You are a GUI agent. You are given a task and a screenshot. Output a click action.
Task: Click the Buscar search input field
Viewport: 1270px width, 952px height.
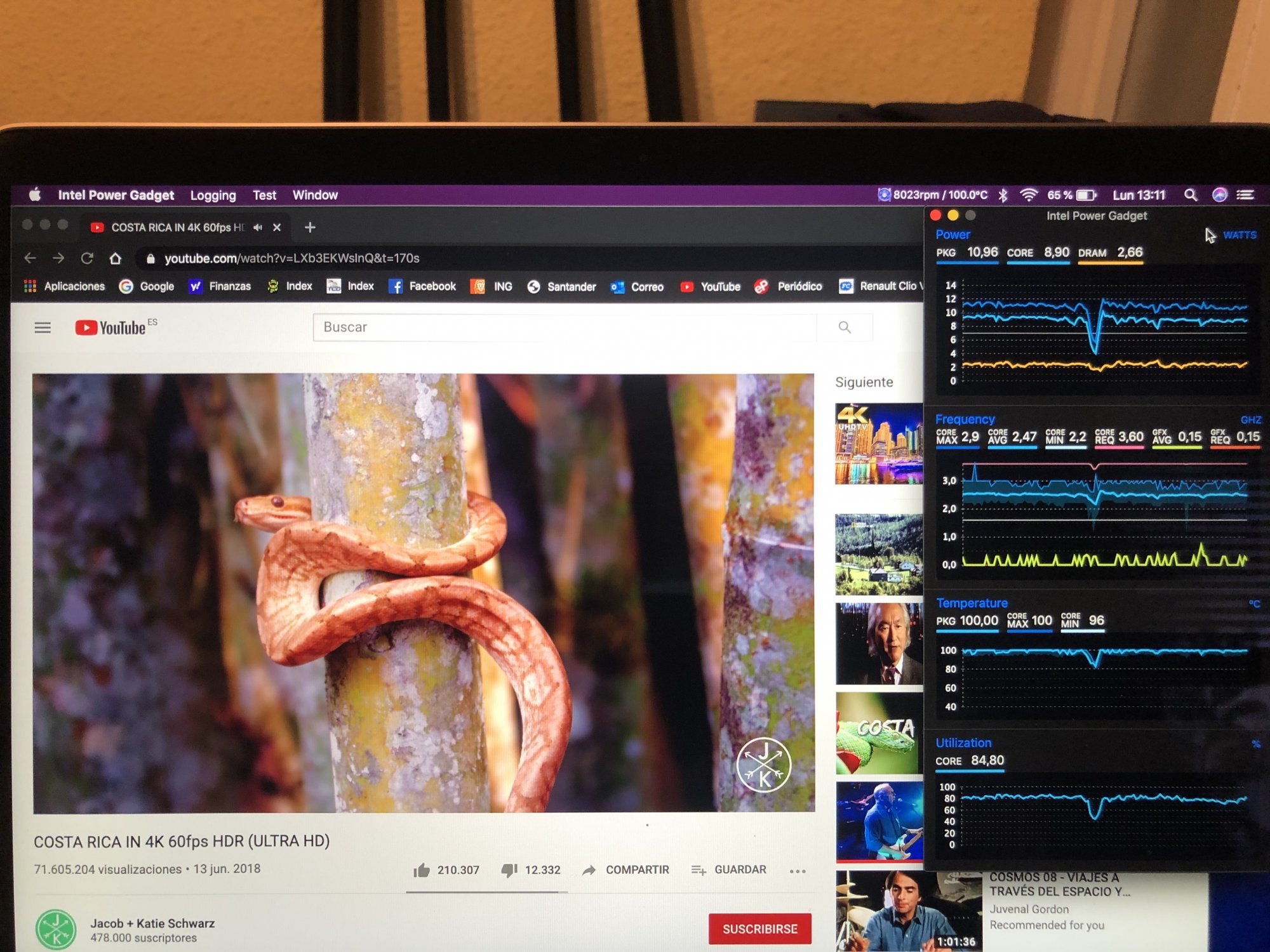pyautogui.click(x=565, y=327)
